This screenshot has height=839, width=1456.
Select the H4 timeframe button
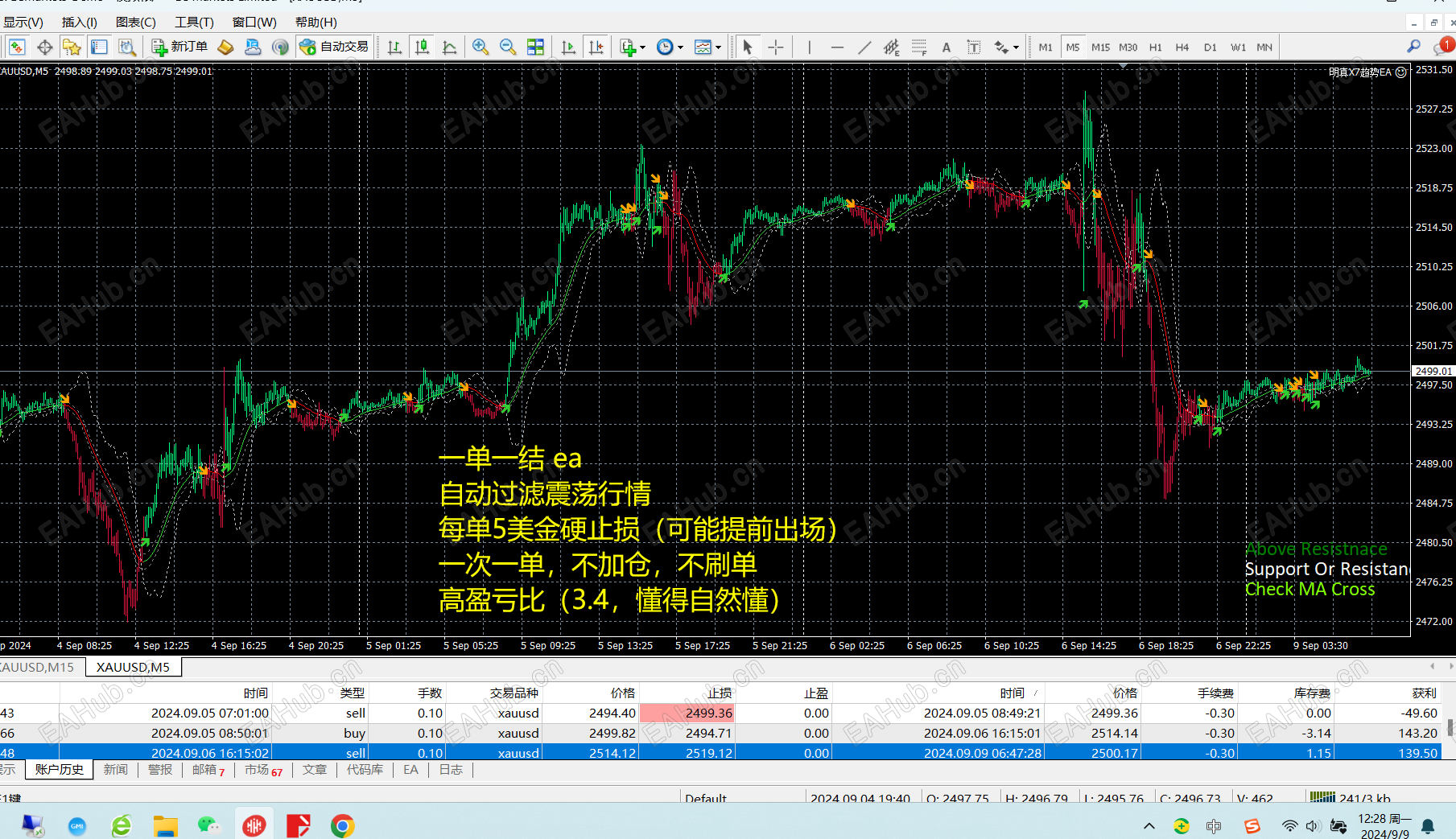coord(1182,47)
